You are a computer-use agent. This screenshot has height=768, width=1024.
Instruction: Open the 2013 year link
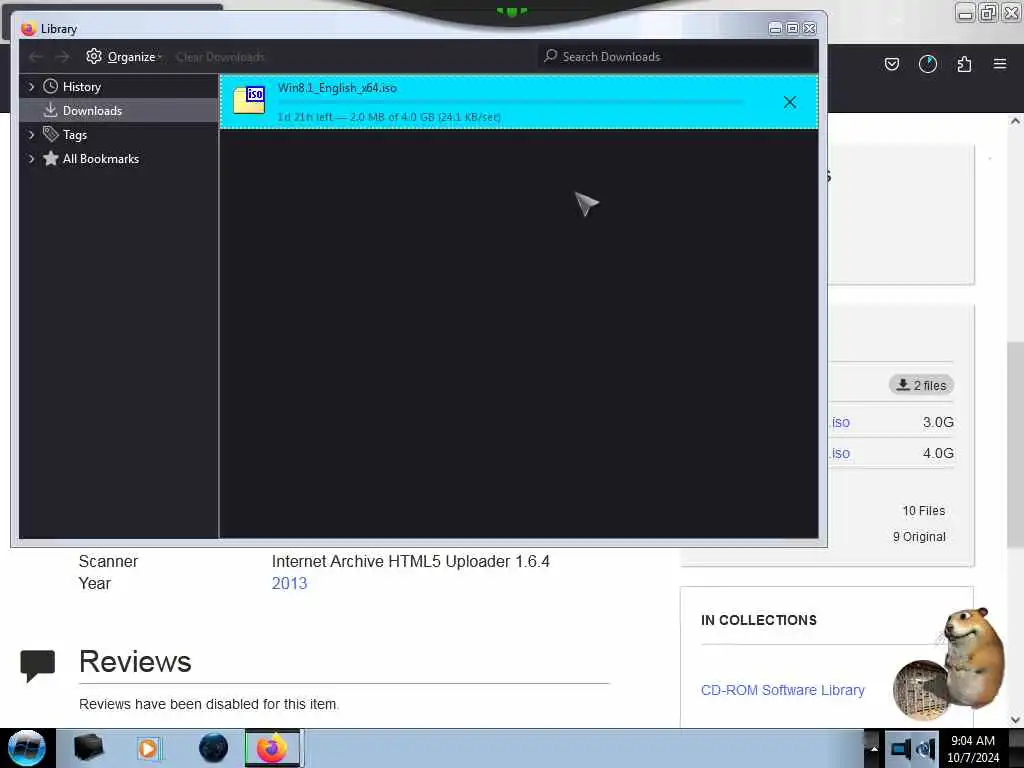(x=289, y=583)
